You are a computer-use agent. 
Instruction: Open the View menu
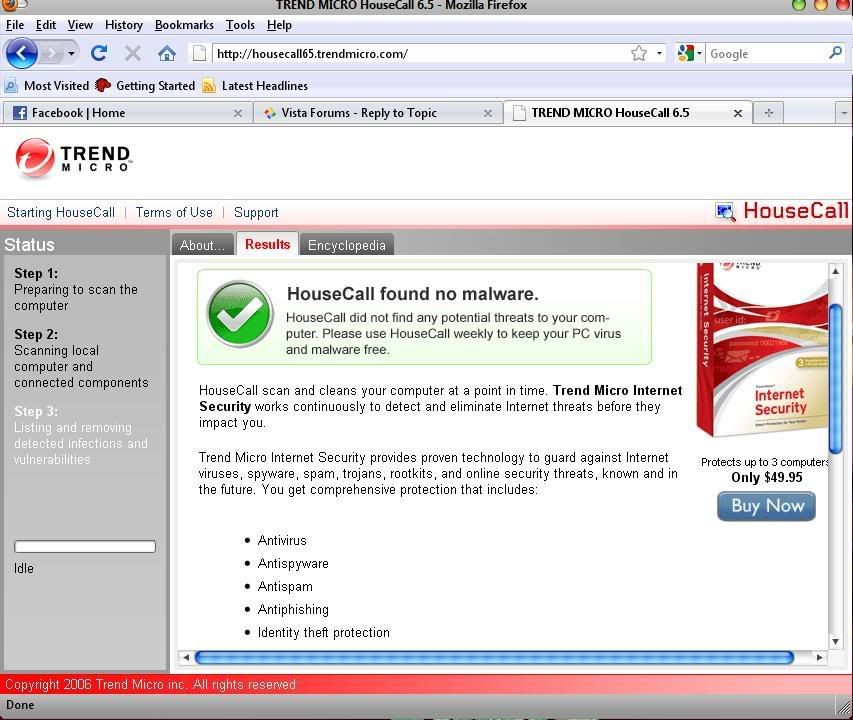pos(80,25)
